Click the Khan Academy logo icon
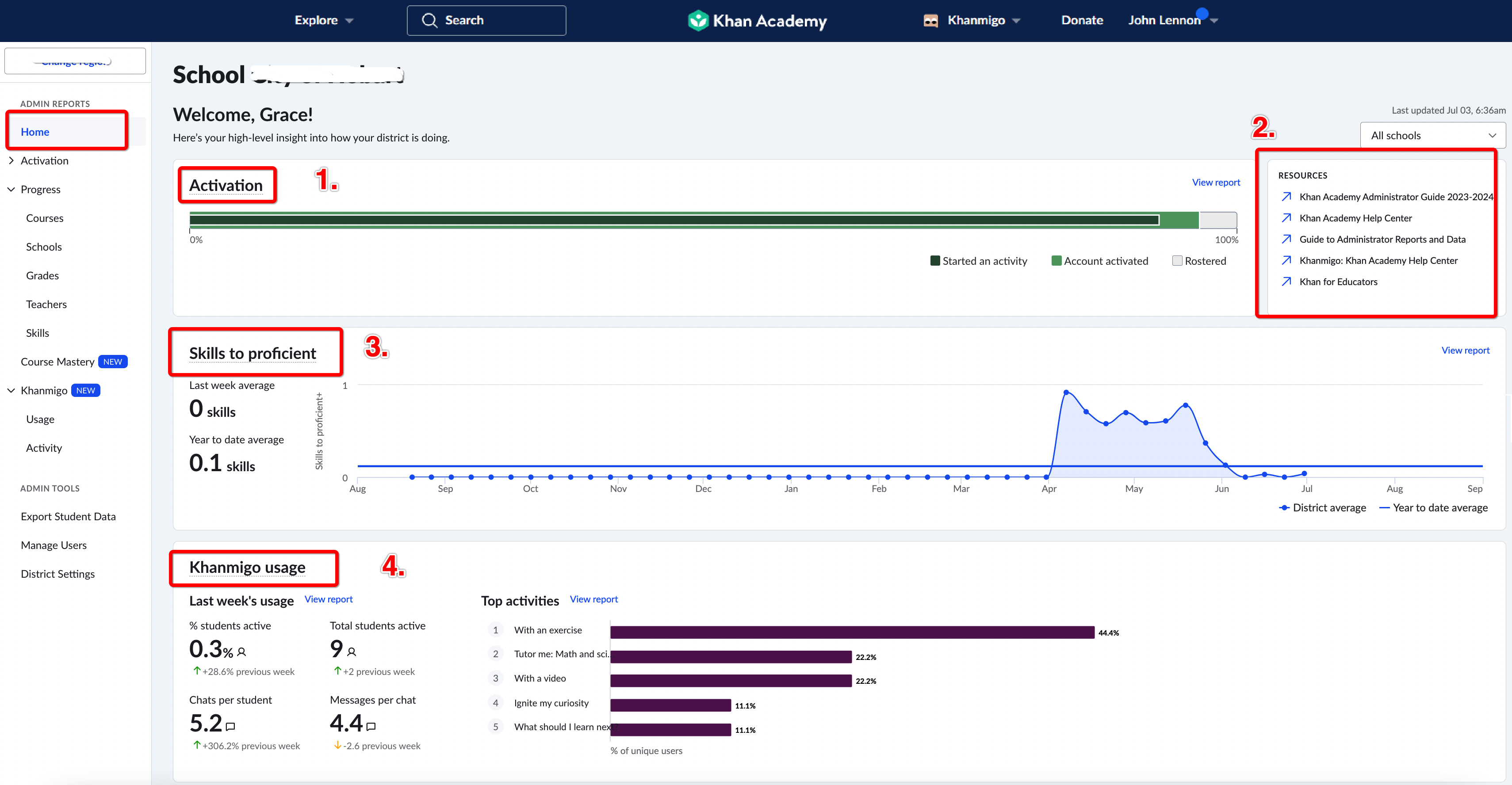The width and height of the screenshot is (1512, 785). tap(698, 20)
